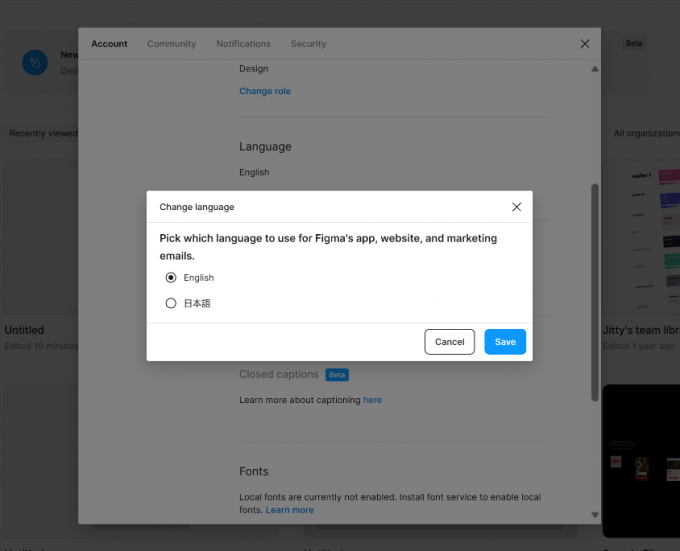Cancel the Change language dialog
This screenshot has width=680, height=551.
tap(449, 342)
